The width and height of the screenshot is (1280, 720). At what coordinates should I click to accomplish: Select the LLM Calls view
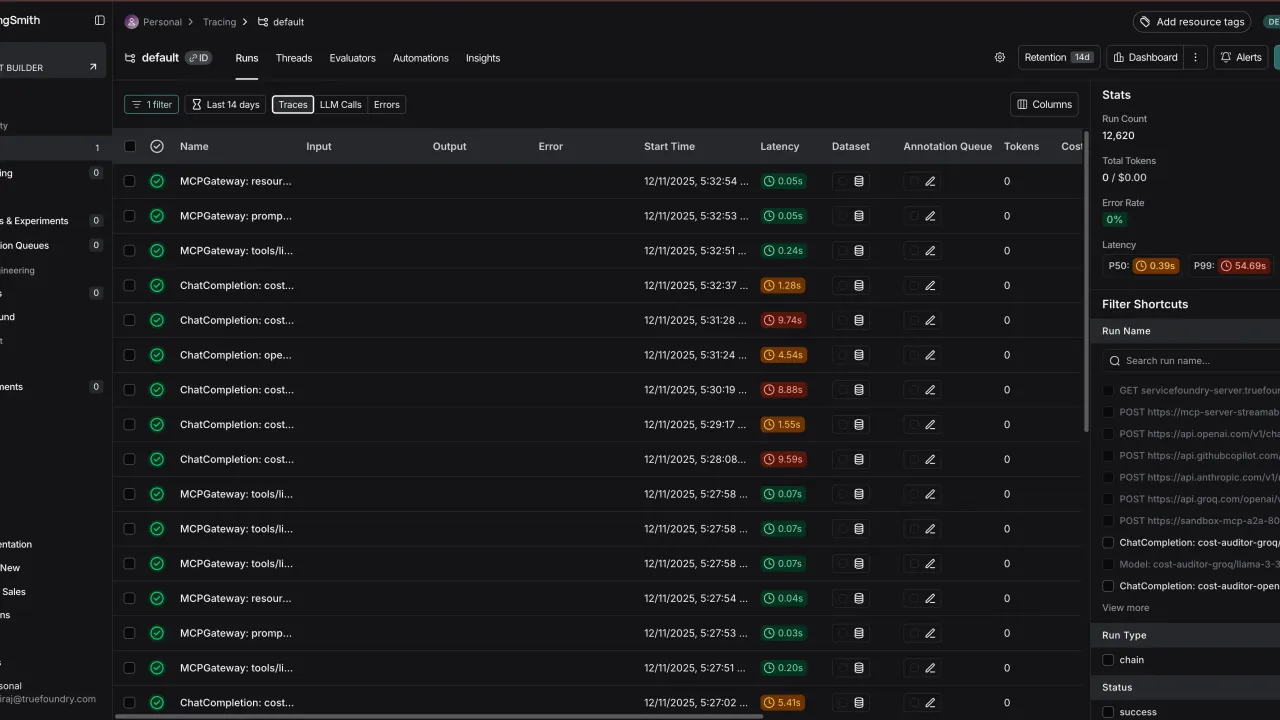tap(341, 104)
